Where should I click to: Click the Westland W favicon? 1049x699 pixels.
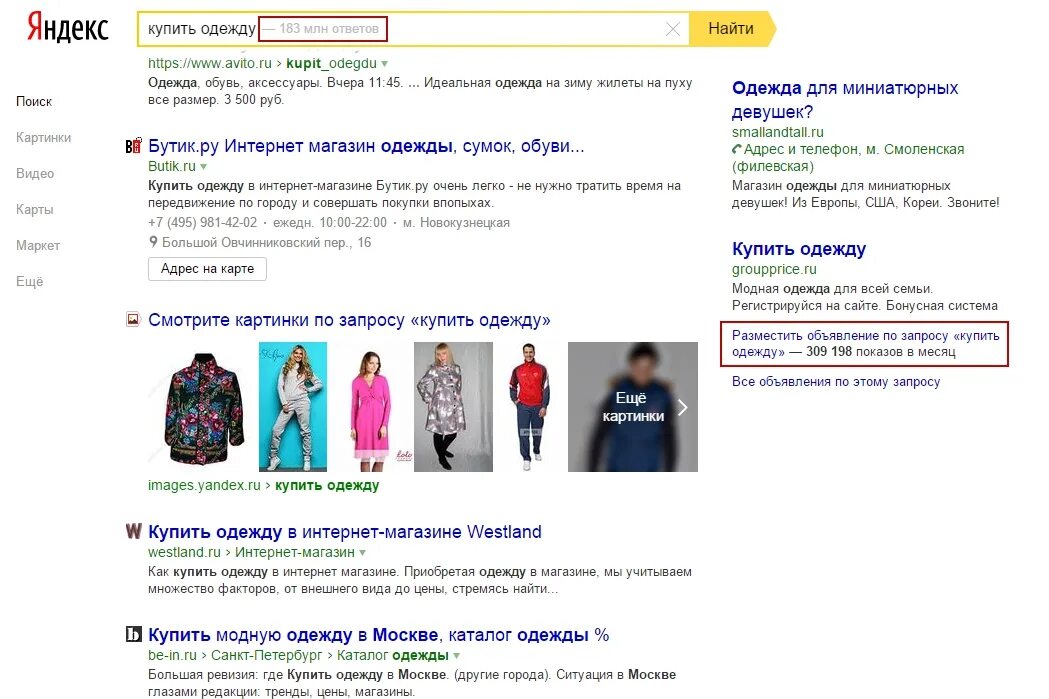[x=134, y=531]
